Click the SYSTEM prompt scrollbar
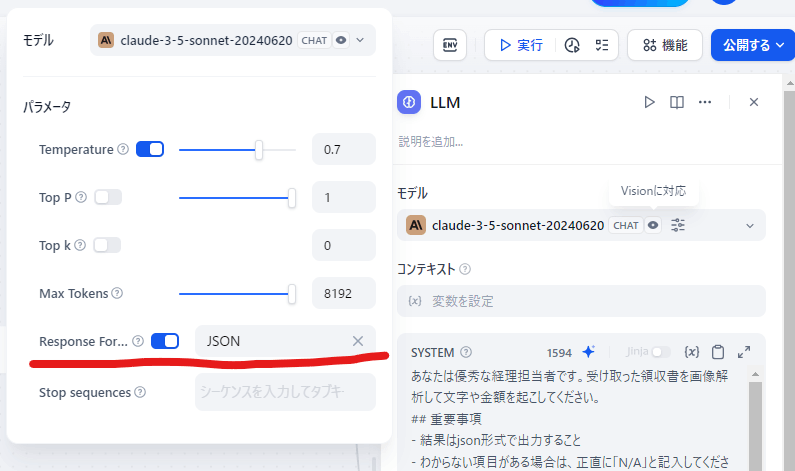Image resolution: width=795 pixels, height=471 pixels. pos(755,426)
